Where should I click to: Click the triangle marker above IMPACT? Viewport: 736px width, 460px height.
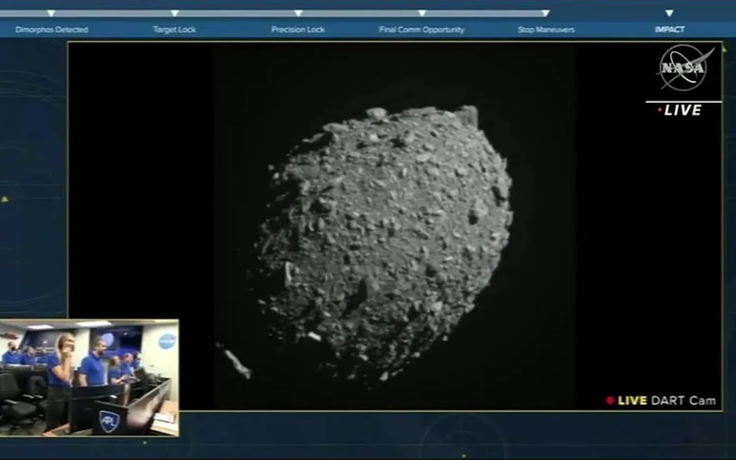669,13
